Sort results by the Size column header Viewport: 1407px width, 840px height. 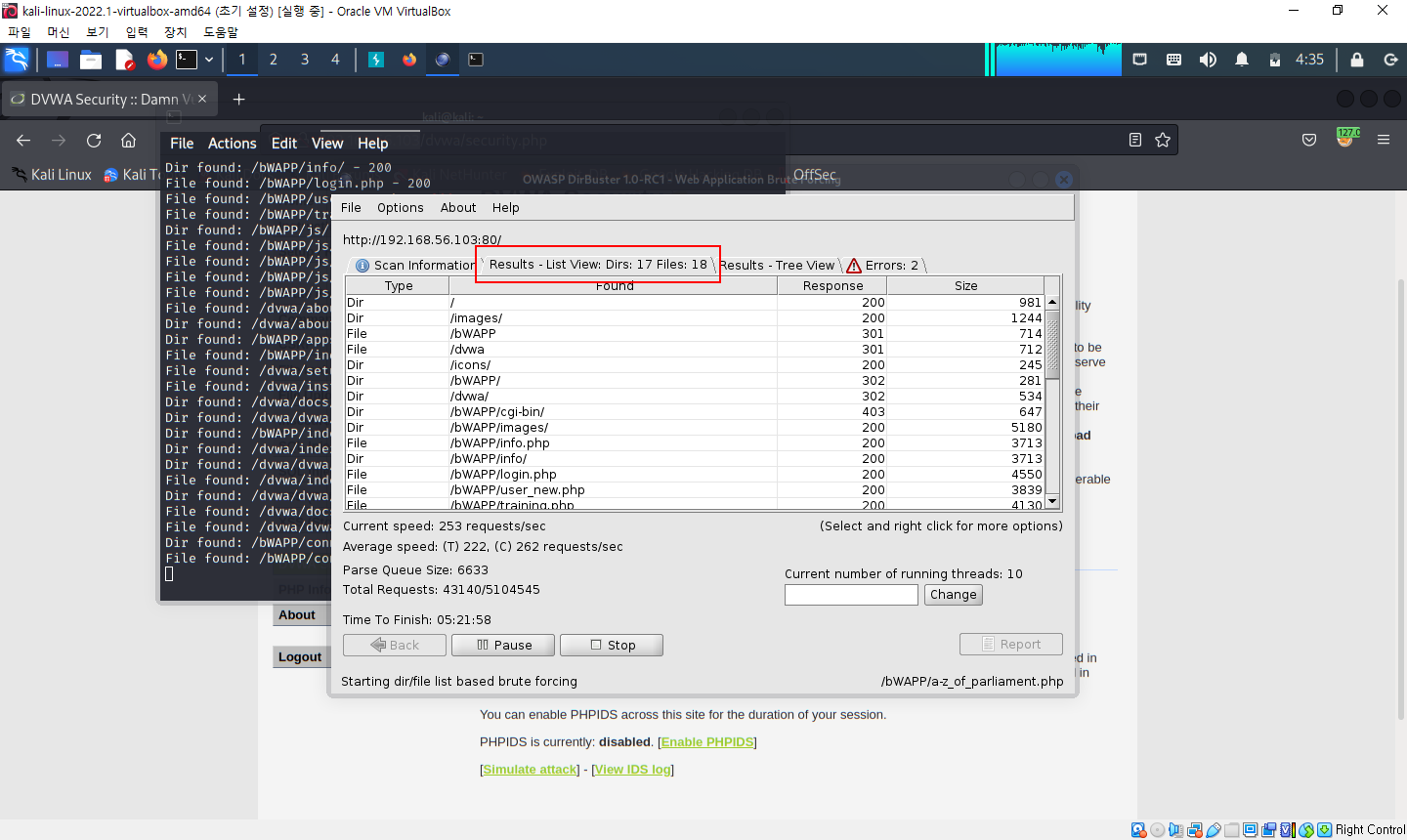(966, 286)
